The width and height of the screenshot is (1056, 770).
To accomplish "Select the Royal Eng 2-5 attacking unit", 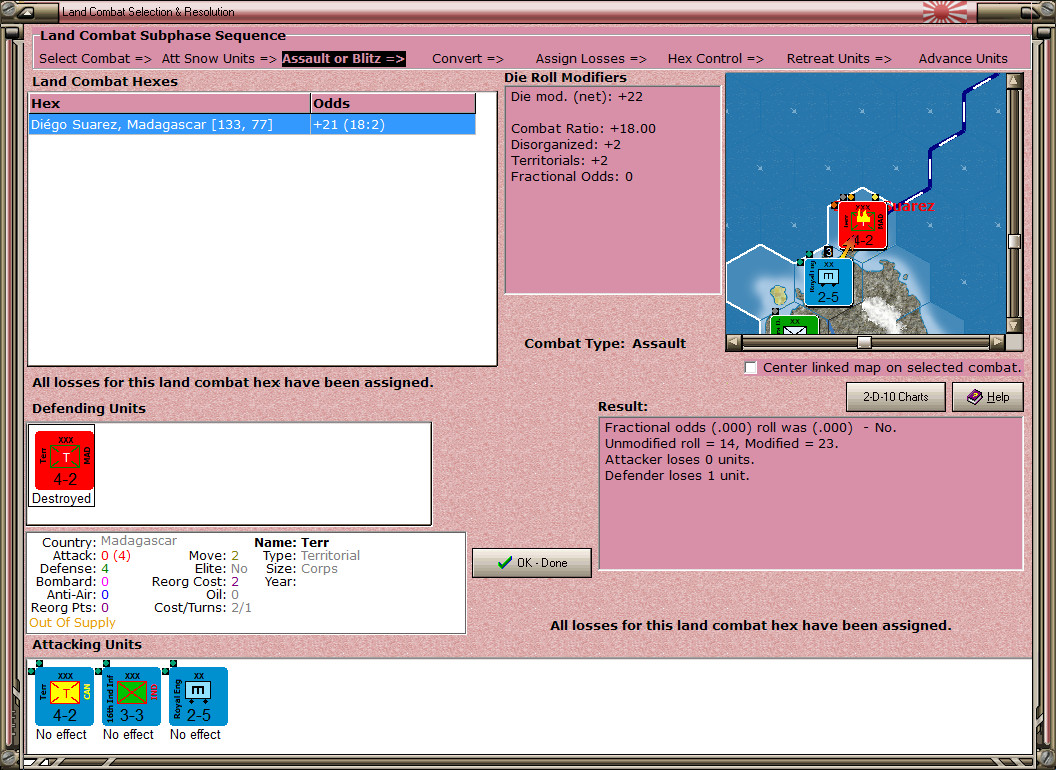I will [x=198, y=696].
